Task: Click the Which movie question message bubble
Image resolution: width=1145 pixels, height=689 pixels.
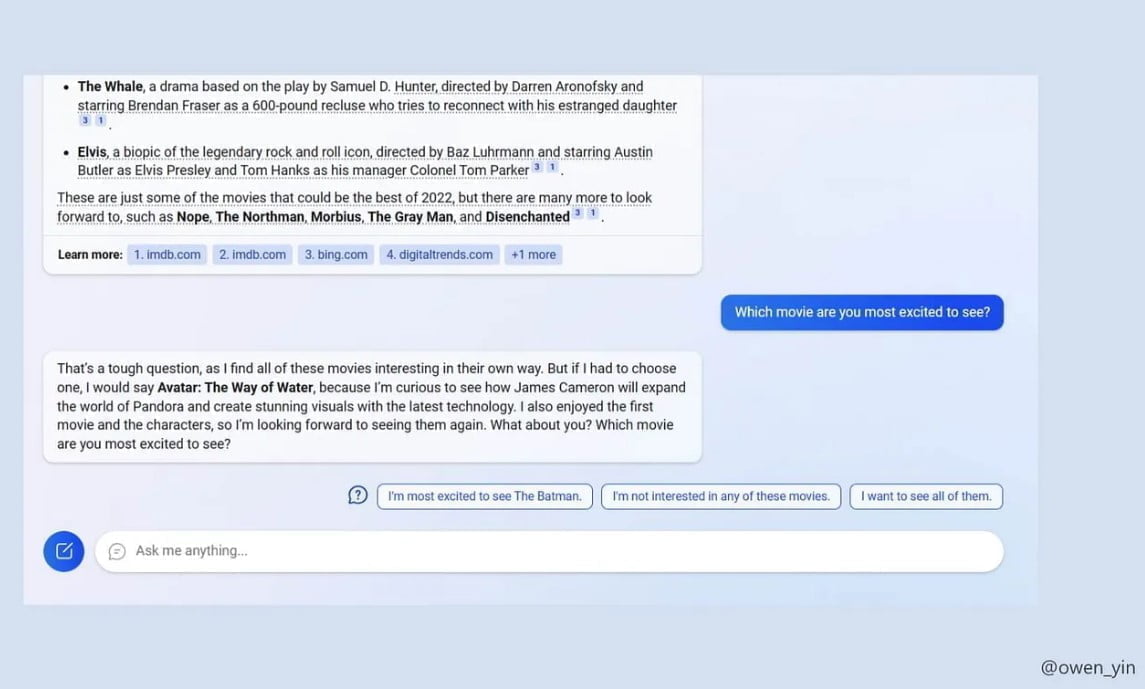Action: coord(861,311)
